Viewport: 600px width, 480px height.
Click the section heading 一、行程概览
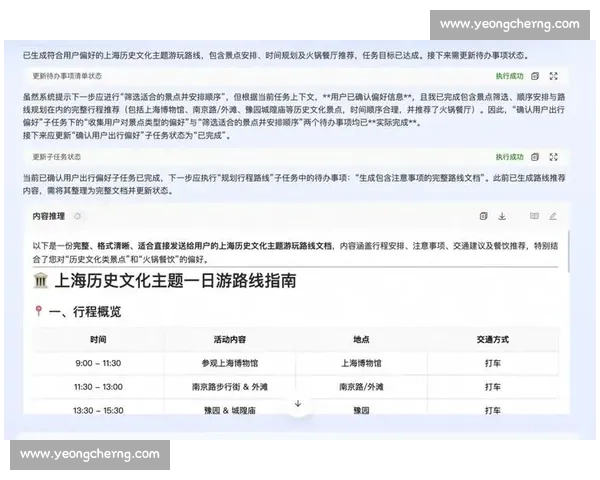point(85,312)
